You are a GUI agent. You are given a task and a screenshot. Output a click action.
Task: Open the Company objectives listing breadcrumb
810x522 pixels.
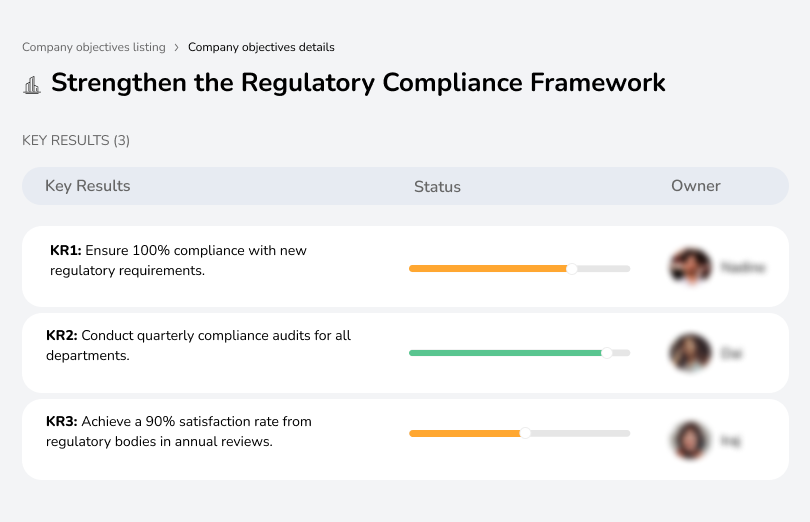coord(94,47)
